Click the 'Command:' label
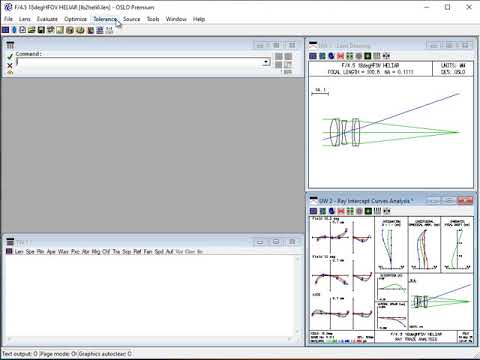The height and width of the screenshot is (360, 480). pyautogui.click(x=29, y=54)
